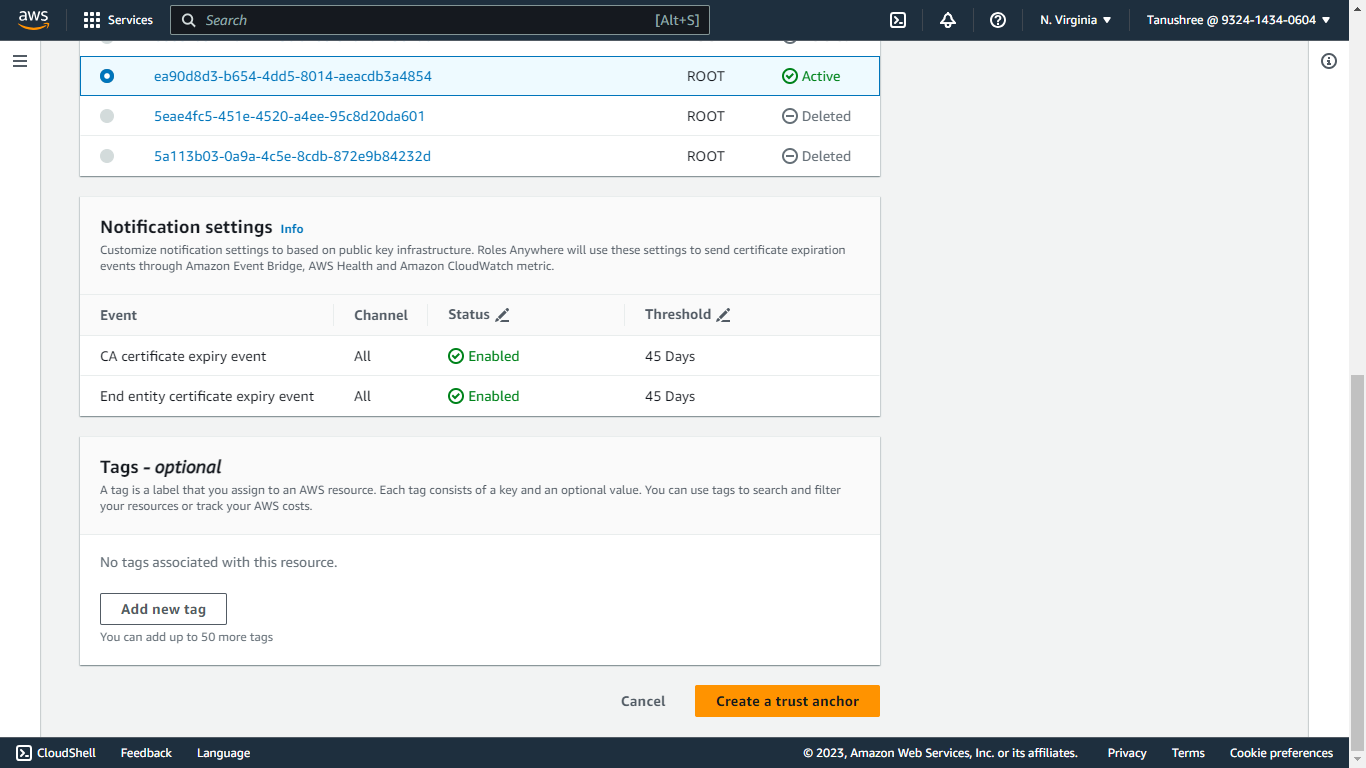The height and width of the screenshot is (768, 1366).
Task: Click the Cancel button
Action: coord(643,701)
